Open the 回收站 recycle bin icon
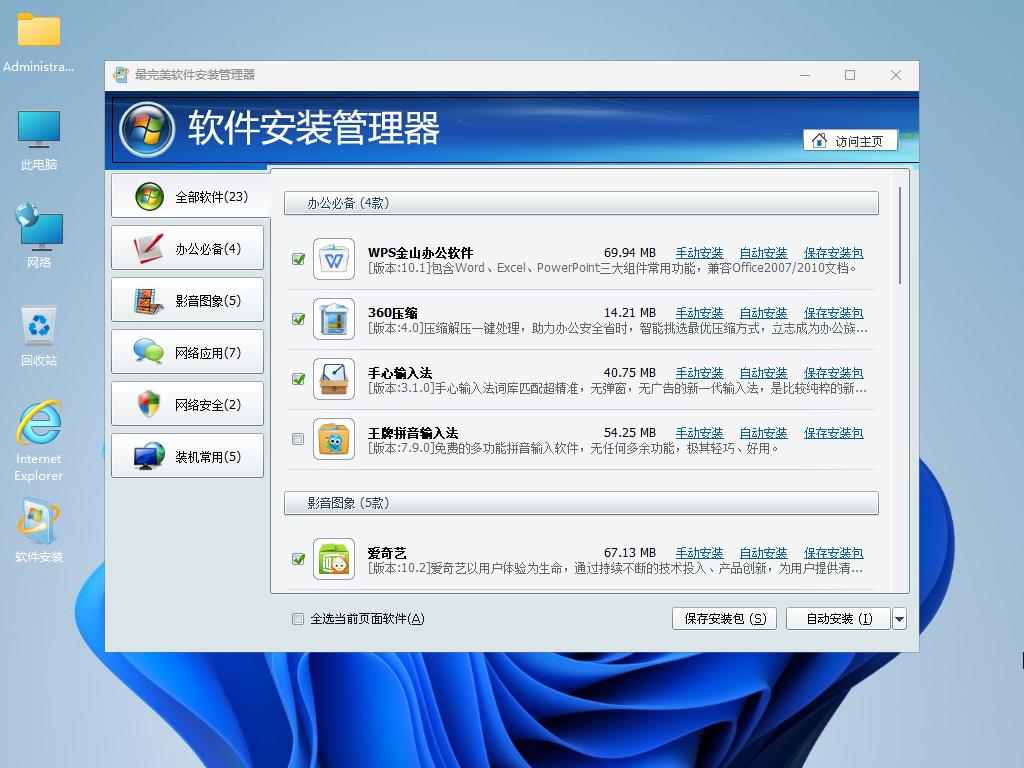This screenshot has height=768, width=1024. pos(39,333)
